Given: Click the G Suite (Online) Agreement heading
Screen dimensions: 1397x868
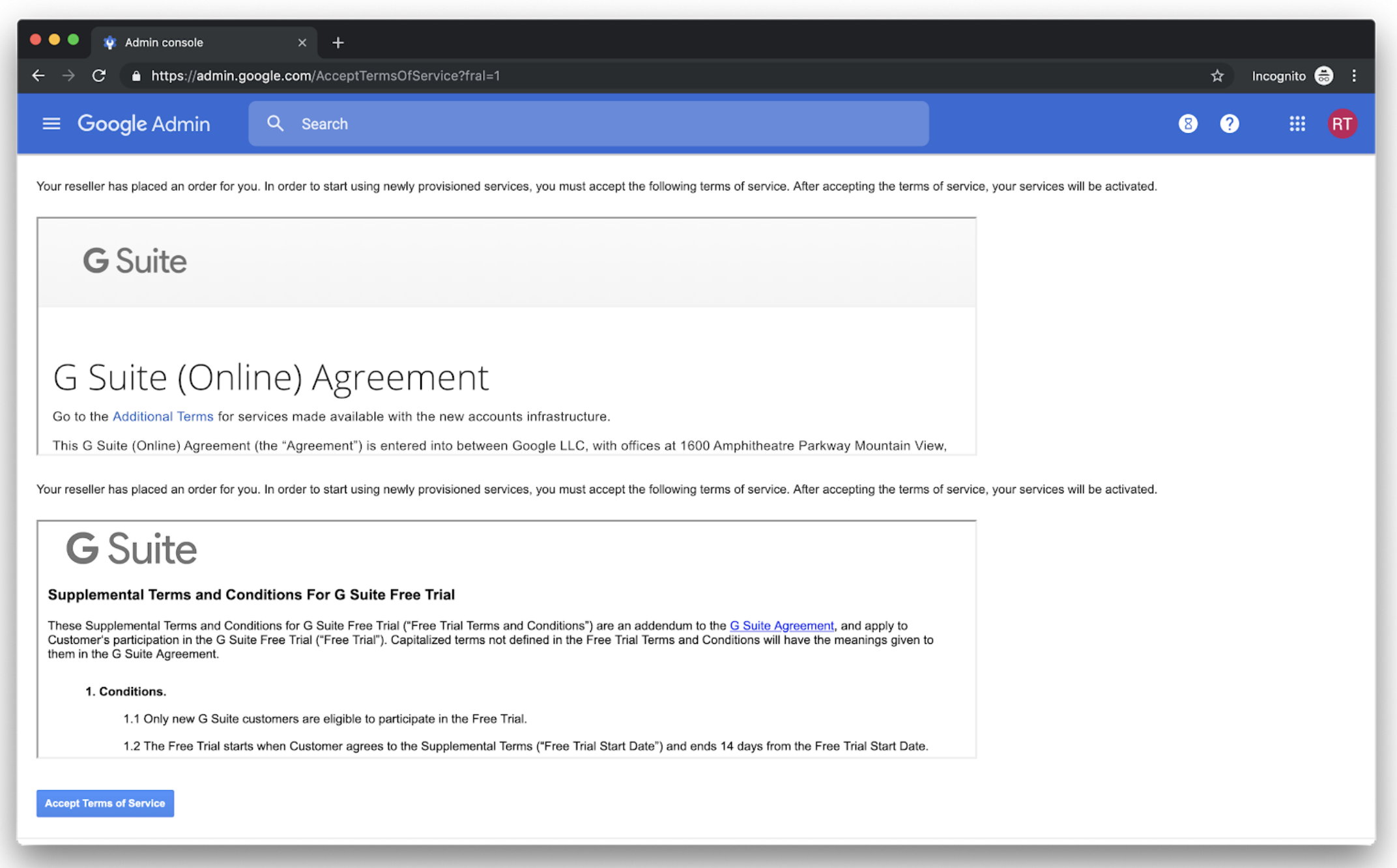Looking at the screenshot, I should [270, 377].
